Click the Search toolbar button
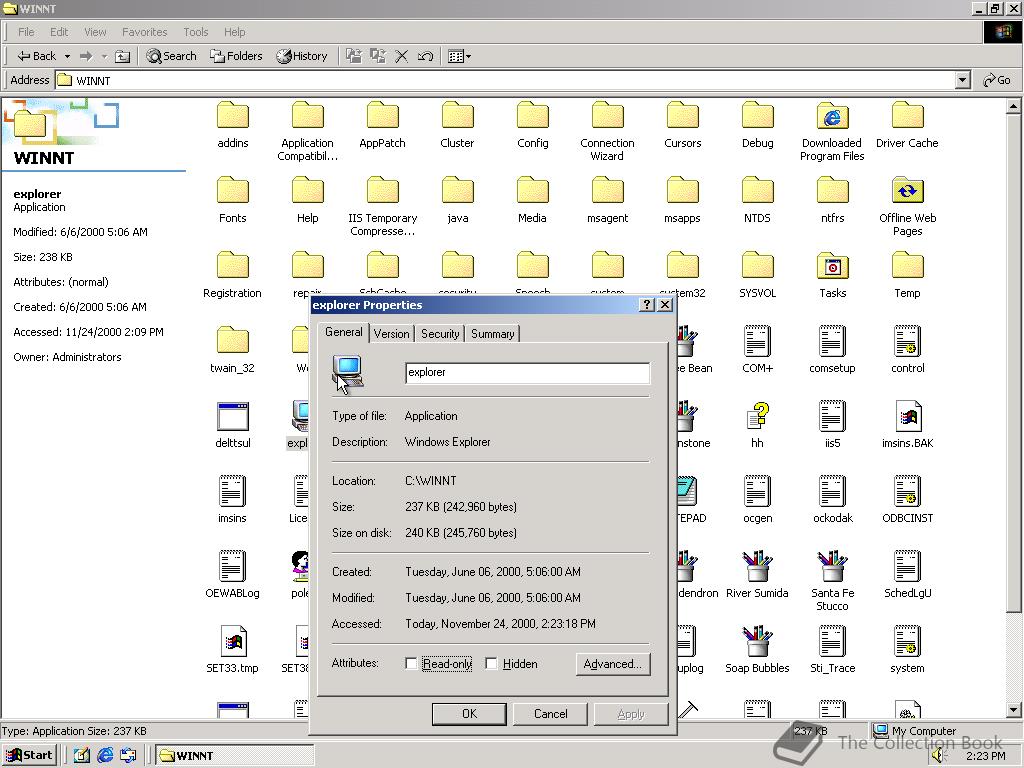 pos(171,56)
